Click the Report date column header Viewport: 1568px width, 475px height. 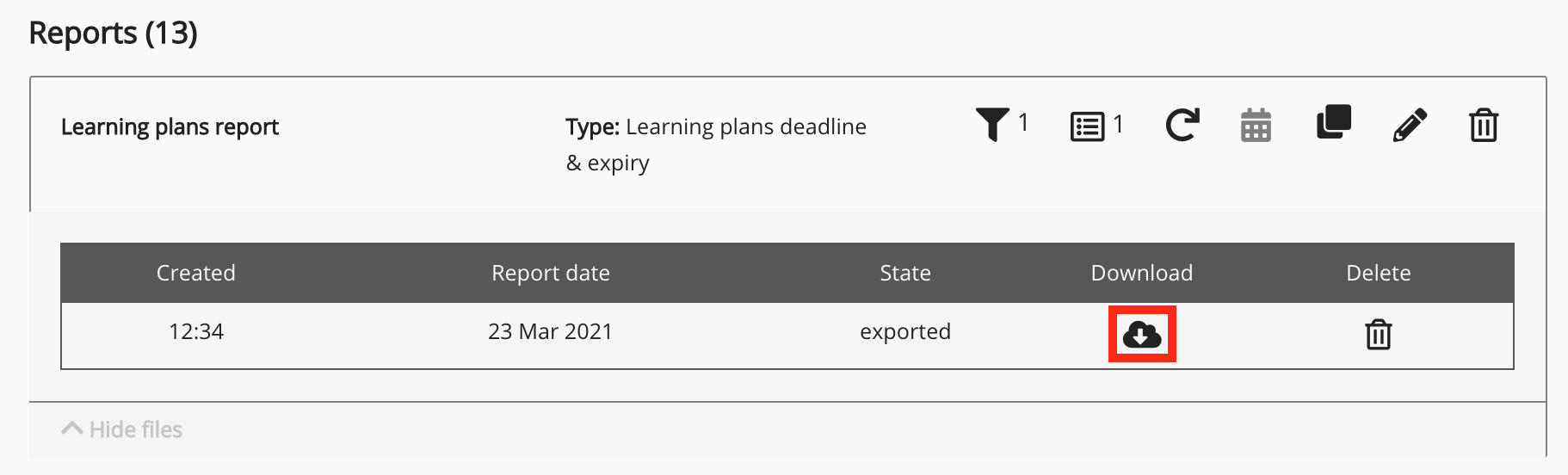pyautogui.click(x=550, y=273)
